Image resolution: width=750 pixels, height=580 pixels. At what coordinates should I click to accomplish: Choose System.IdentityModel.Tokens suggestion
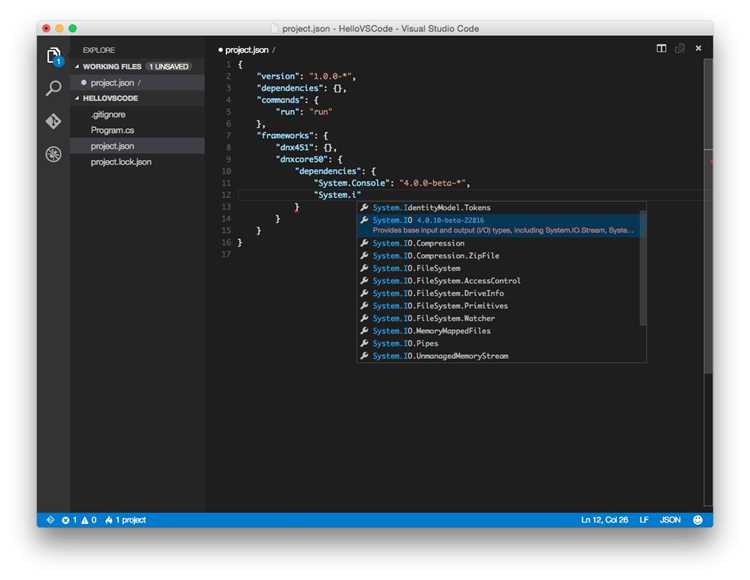(x=500, y=208)
